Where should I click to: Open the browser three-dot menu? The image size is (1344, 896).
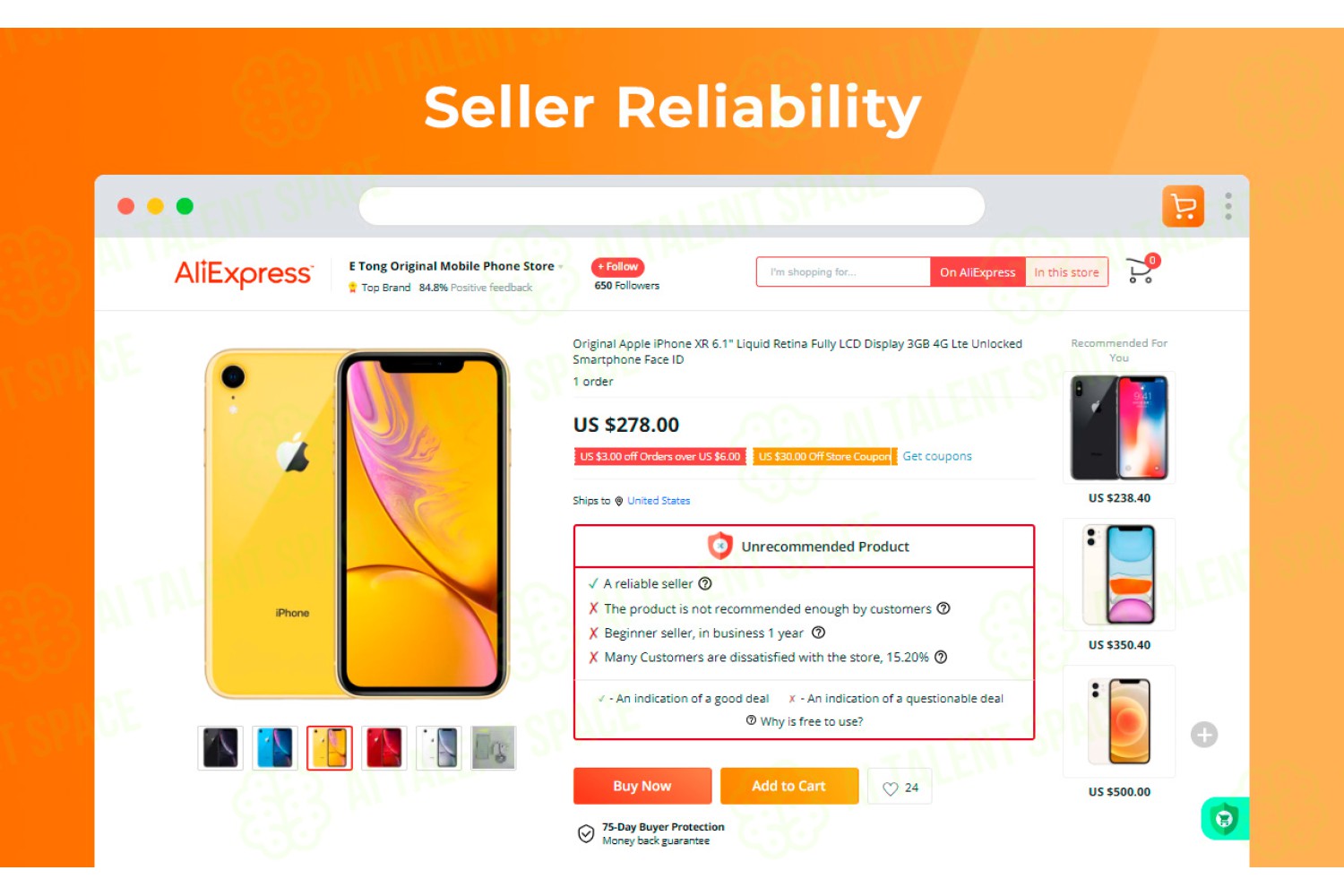click(1228, 206)
